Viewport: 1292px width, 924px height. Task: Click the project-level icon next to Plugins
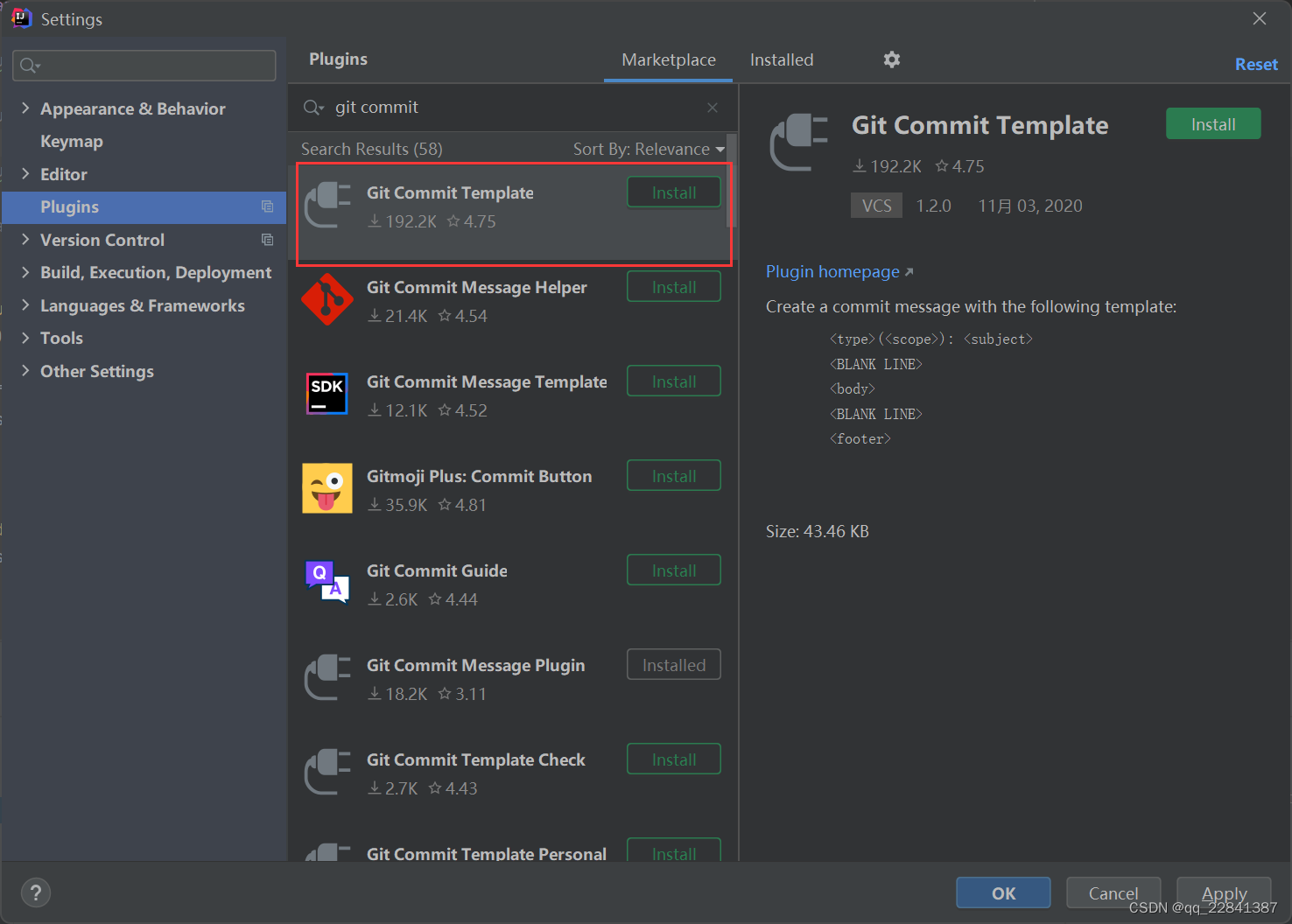[x=268, y=206]
